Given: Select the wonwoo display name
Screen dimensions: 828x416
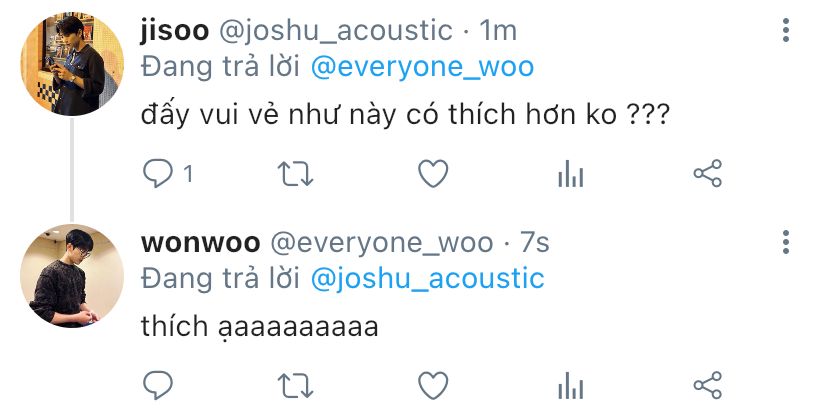Looking at the screenshot, I should click(201, 243).
